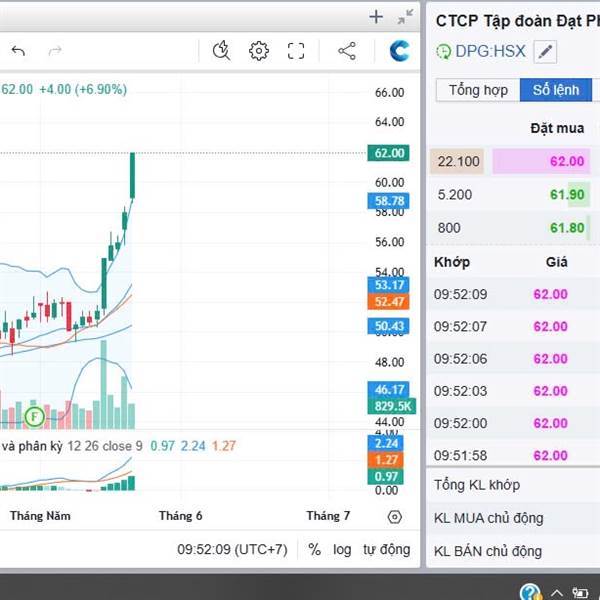This screenshot has width=600, height=600.
Task: Click the matched trade row 09:52:03
Action: pos(513,391)
